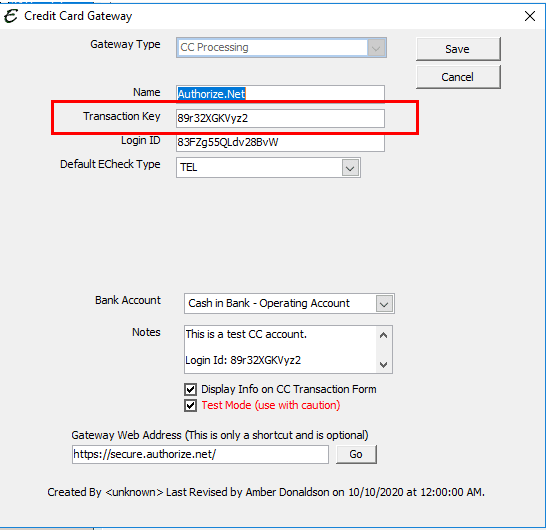Toggle Display Info on CC Transaction Form
This screenshot has width=546, height=530.
click(x=190, y=389)
